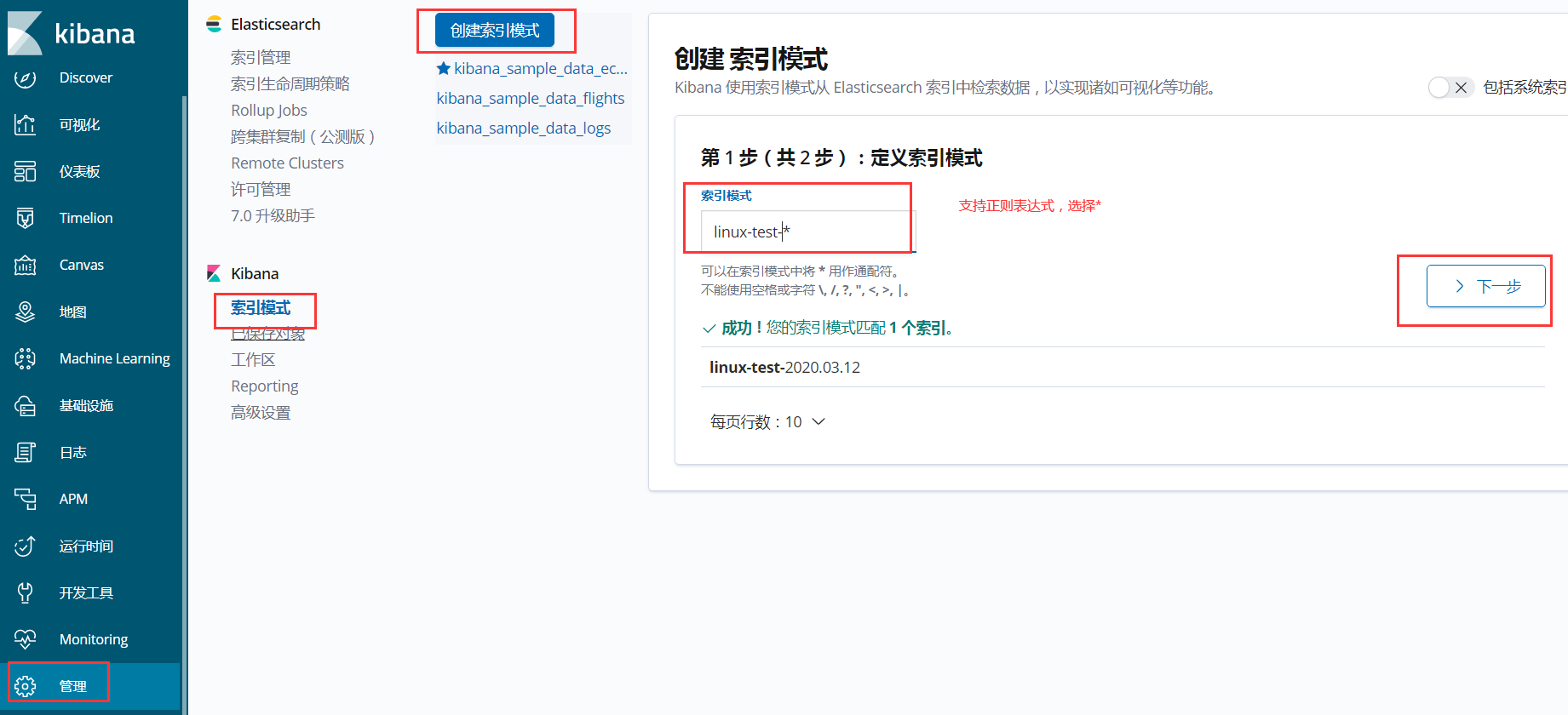Open 索引生命周期策略 menu item
1568x715 pixels.
(x=290, y=83)
